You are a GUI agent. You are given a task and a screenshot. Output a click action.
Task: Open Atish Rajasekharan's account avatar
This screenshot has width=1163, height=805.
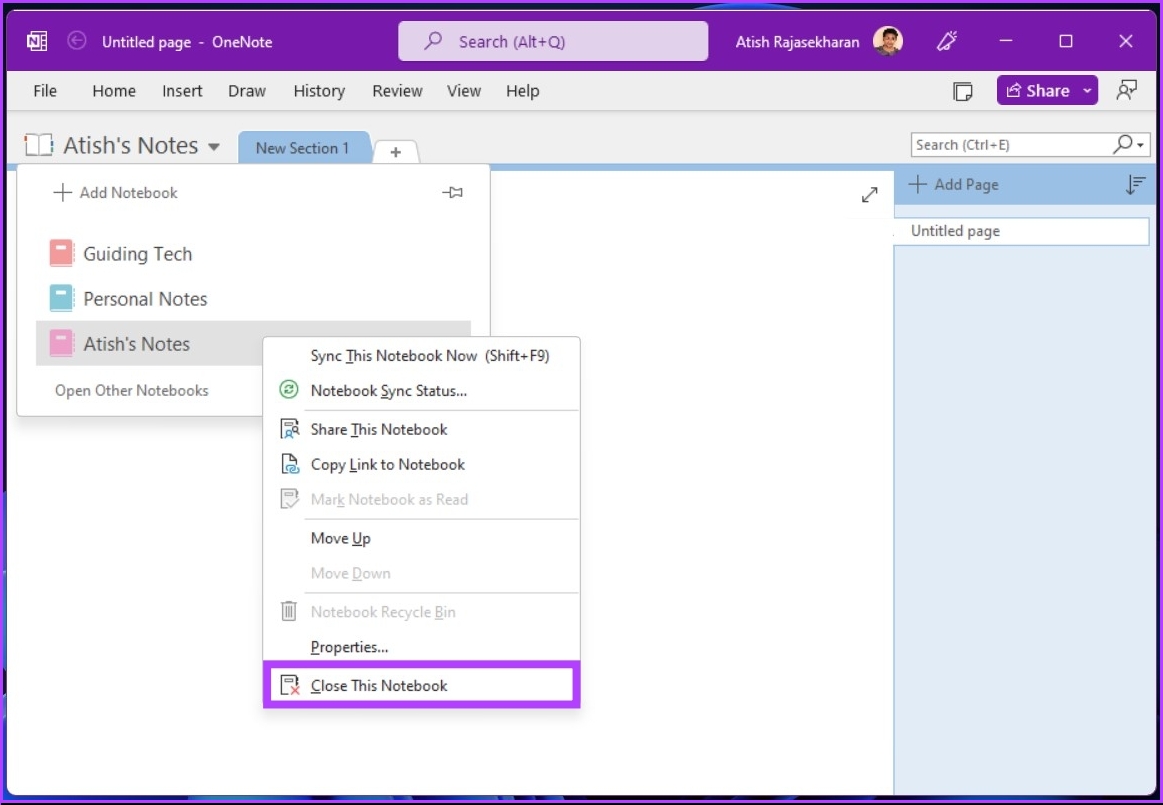[889, 41]
